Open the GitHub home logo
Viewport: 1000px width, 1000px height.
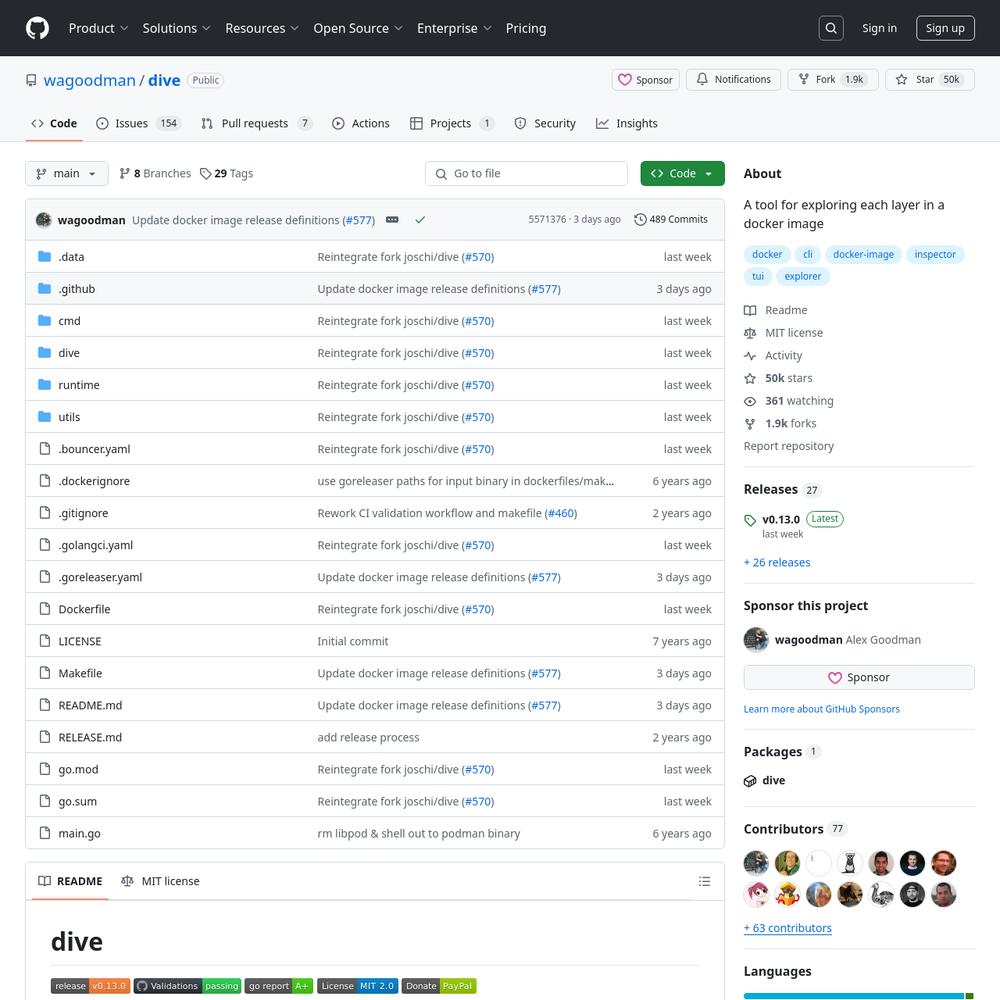pyautogui.click(x=37, y=28)
